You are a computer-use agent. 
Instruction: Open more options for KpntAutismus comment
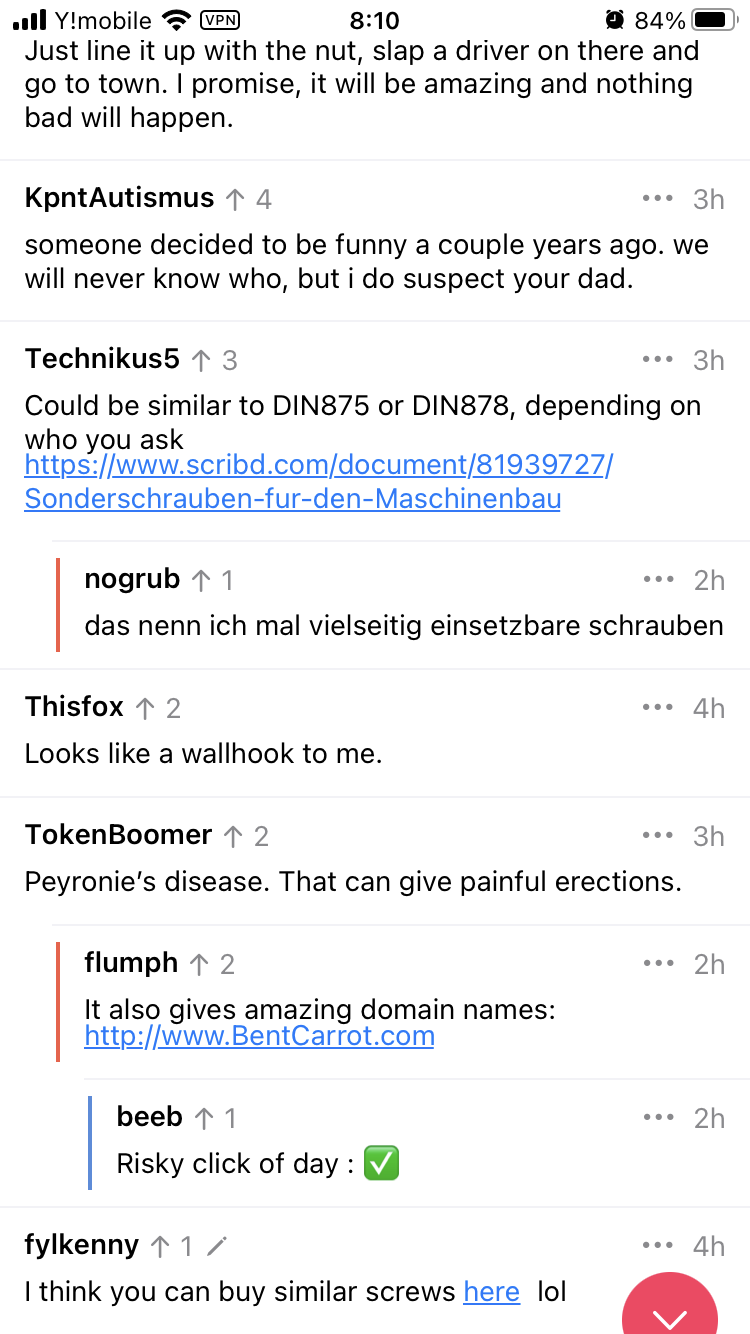point(657,199)
